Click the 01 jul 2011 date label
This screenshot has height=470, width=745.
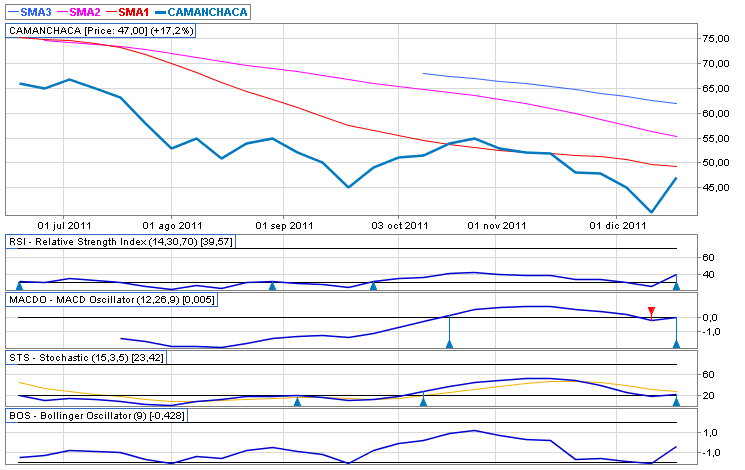(64, 226)
